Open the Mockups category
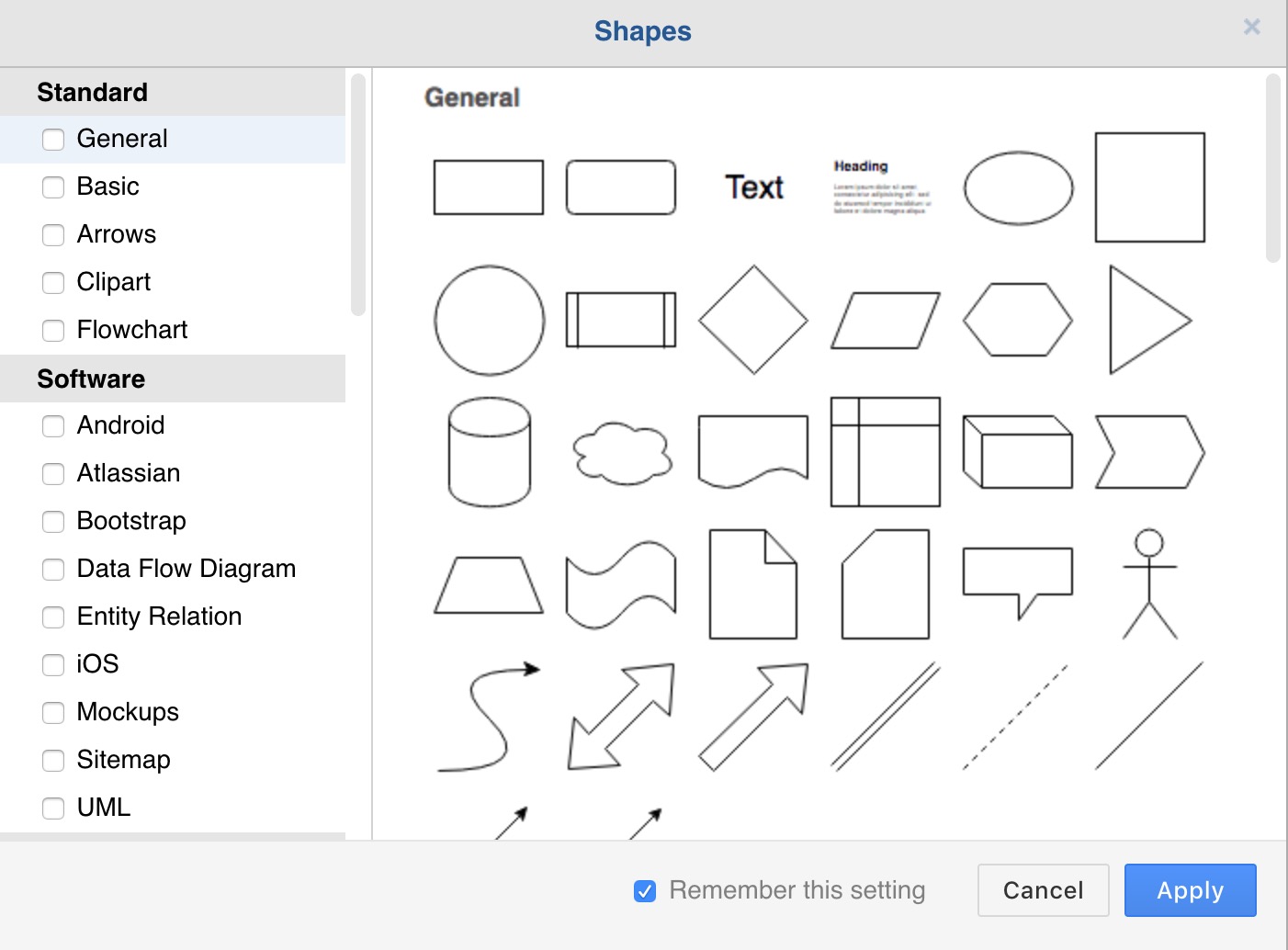The width and height of the screenshot is (1288, 950). coord(126,712)
